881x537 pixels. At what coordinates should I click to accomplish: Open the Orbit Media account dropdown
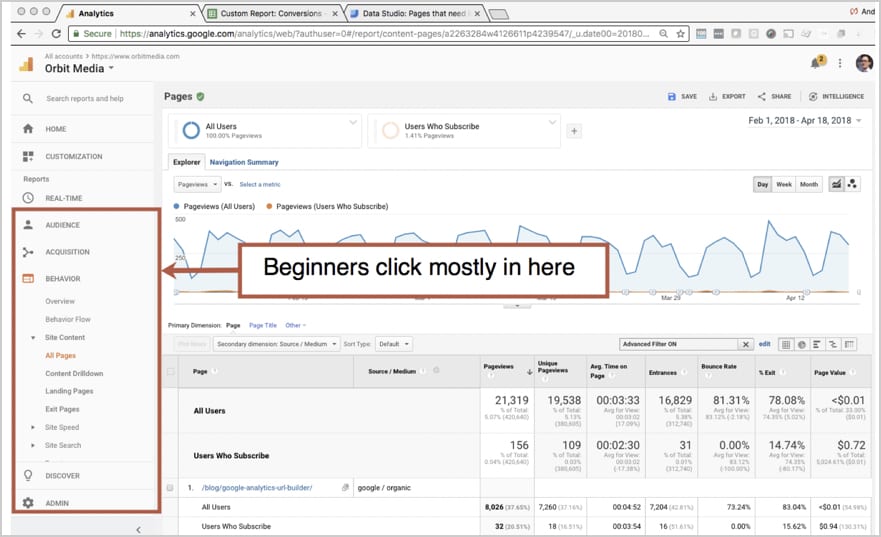pos(79,69)
